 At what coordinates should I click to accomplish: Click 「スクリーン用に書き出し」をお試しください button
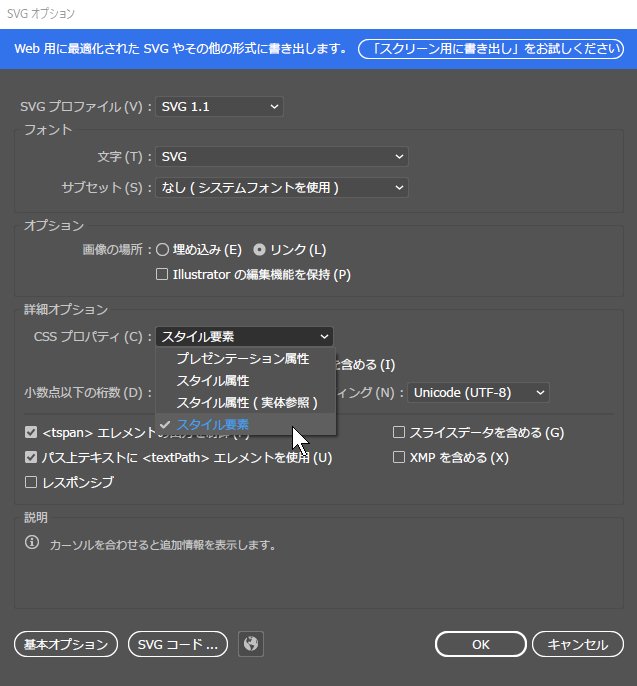coord(491,49)
